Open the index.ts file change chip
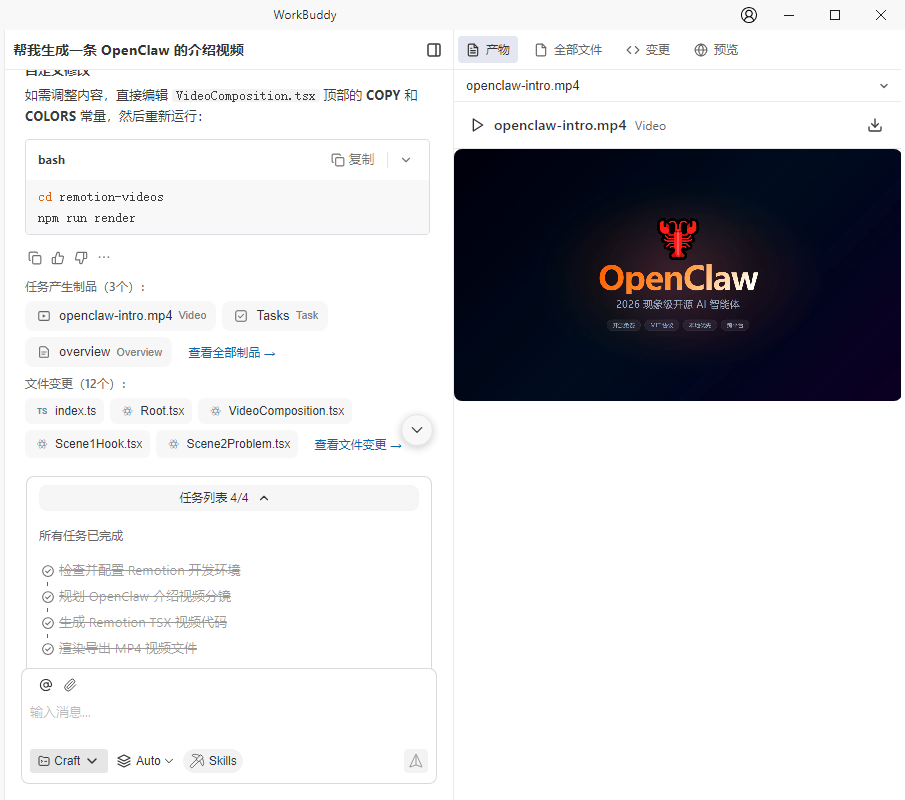Image resolution: width=905 pixels, height=800 pixels. [x=65, y=411]
